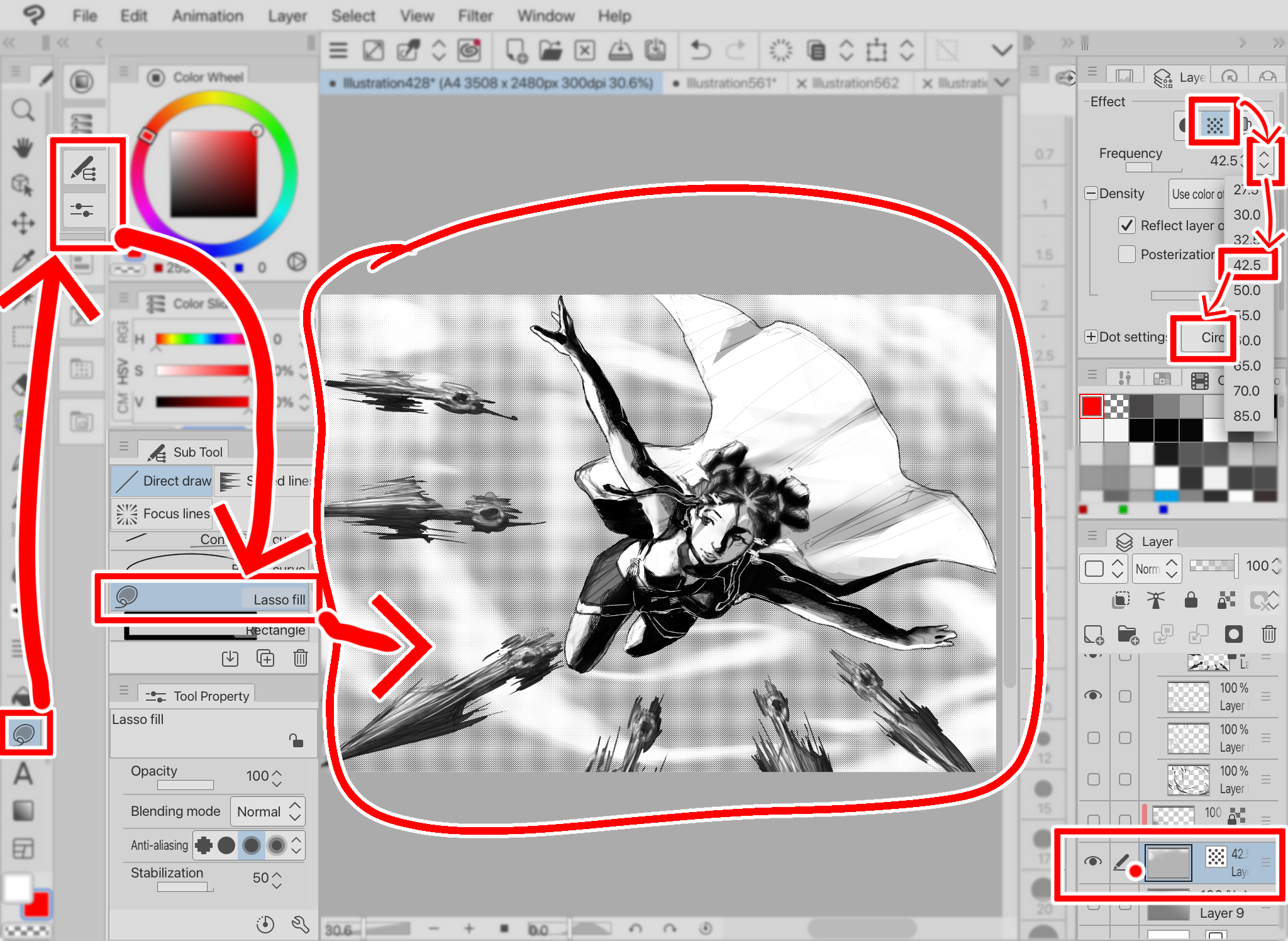This screenshot has width=1288, height=941.
Task: Open the Frequency value list arrows
Action: tap(1263, 160)
